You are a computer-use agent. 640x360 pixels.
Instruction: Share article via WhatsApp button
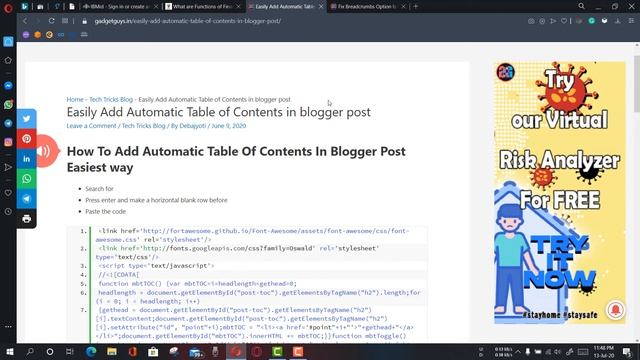click(27, 179)
